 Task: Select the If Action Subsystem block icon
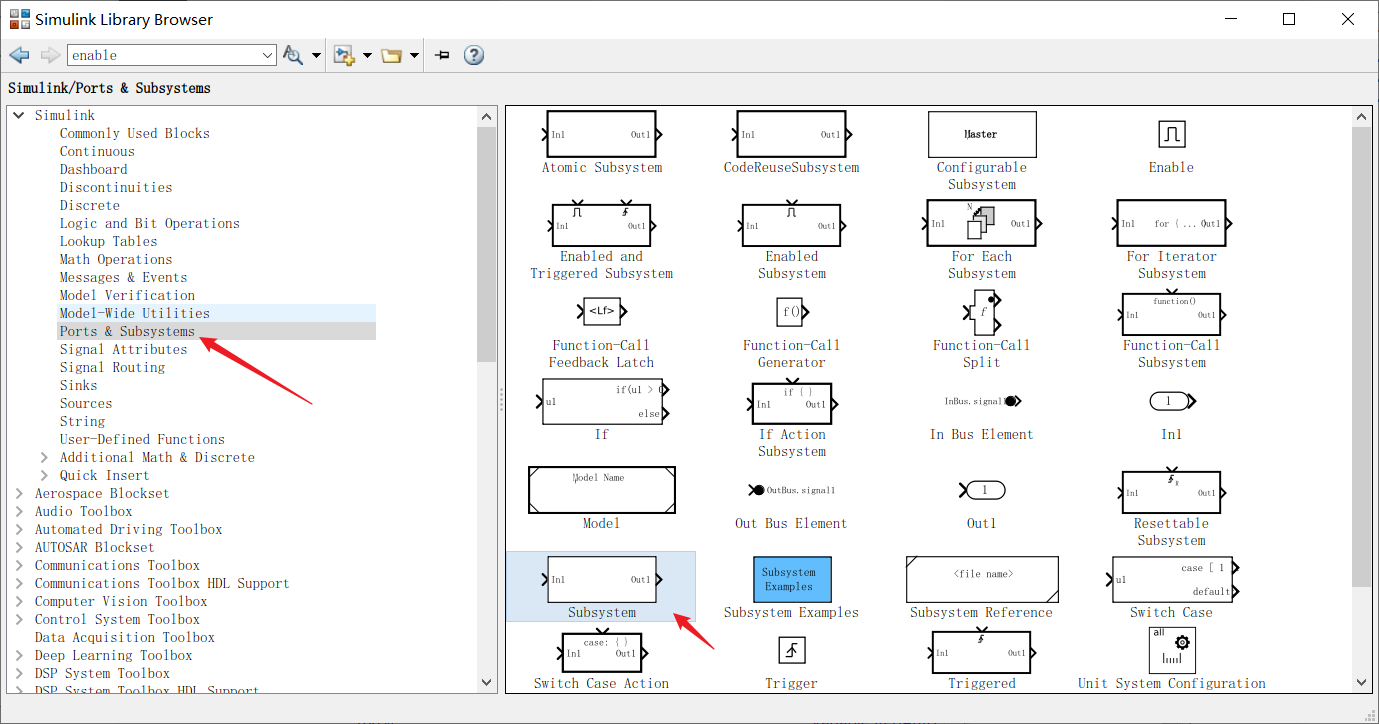pos(792,403)
